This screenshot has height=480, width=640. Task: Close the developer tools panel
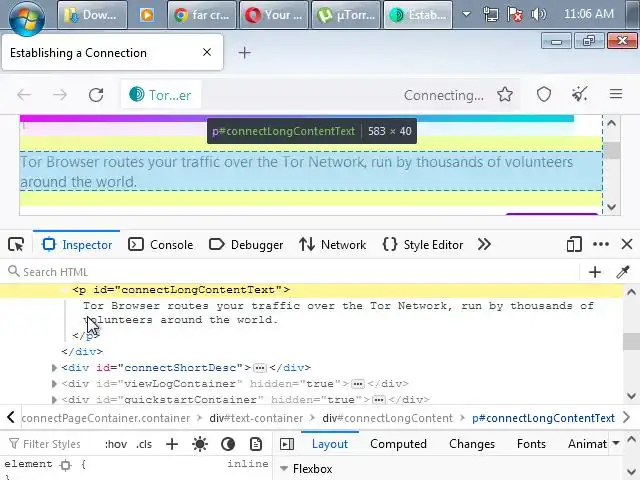click(x=627, y=244)
